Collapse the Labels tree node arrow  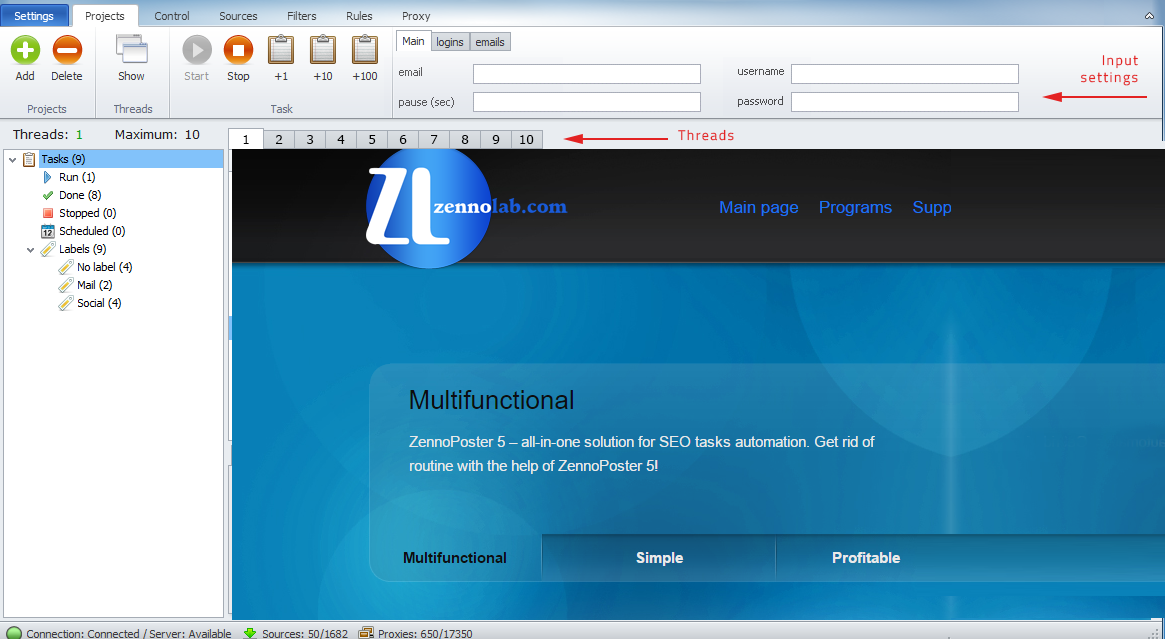coord(30,250)
